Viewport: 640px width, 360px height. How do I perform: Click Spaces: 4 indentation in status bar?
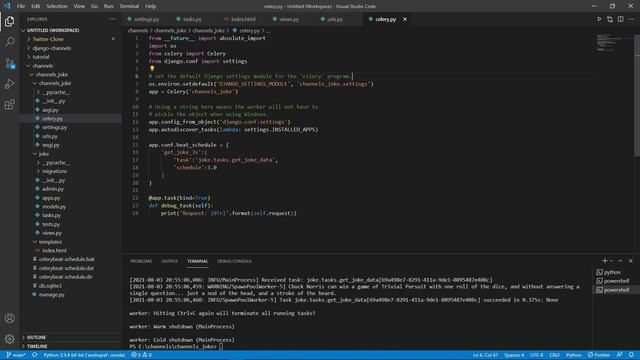[x=514, y=355]
